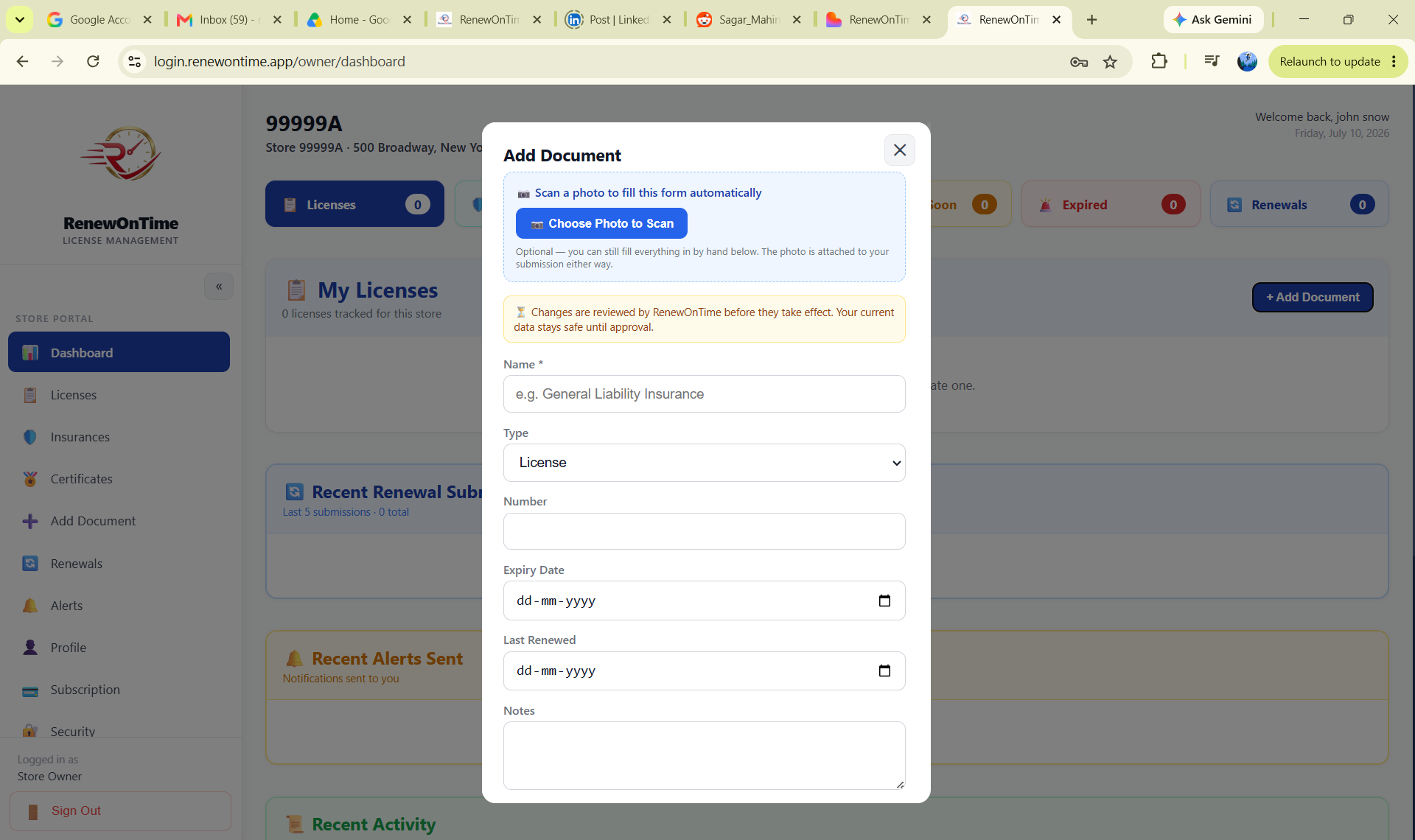The width and height of the screenshot is (1415, 840).
Task: Open Insurances in the sidebar
Action: (x=119, y=437)
